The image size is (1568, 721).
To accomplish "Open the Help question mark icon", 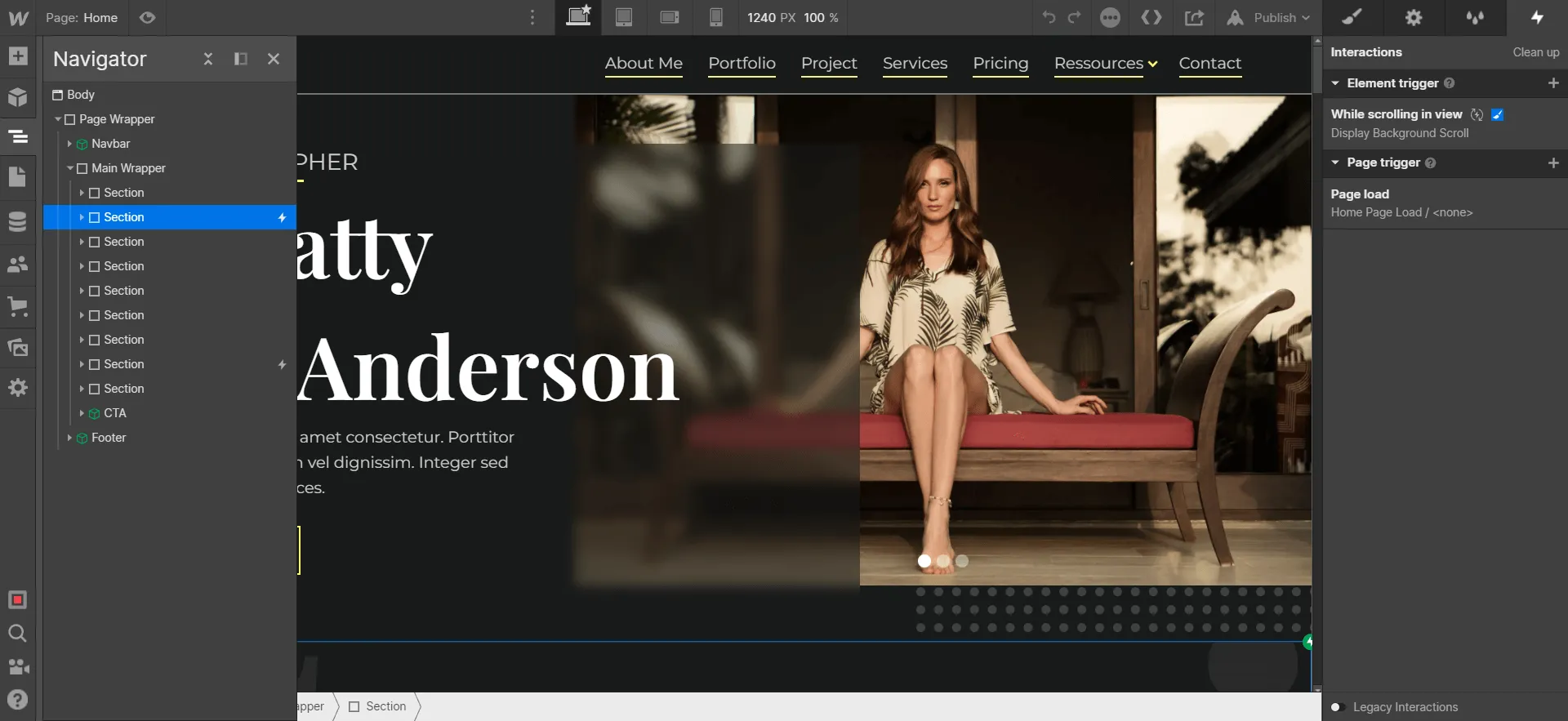I will point(17,700).
